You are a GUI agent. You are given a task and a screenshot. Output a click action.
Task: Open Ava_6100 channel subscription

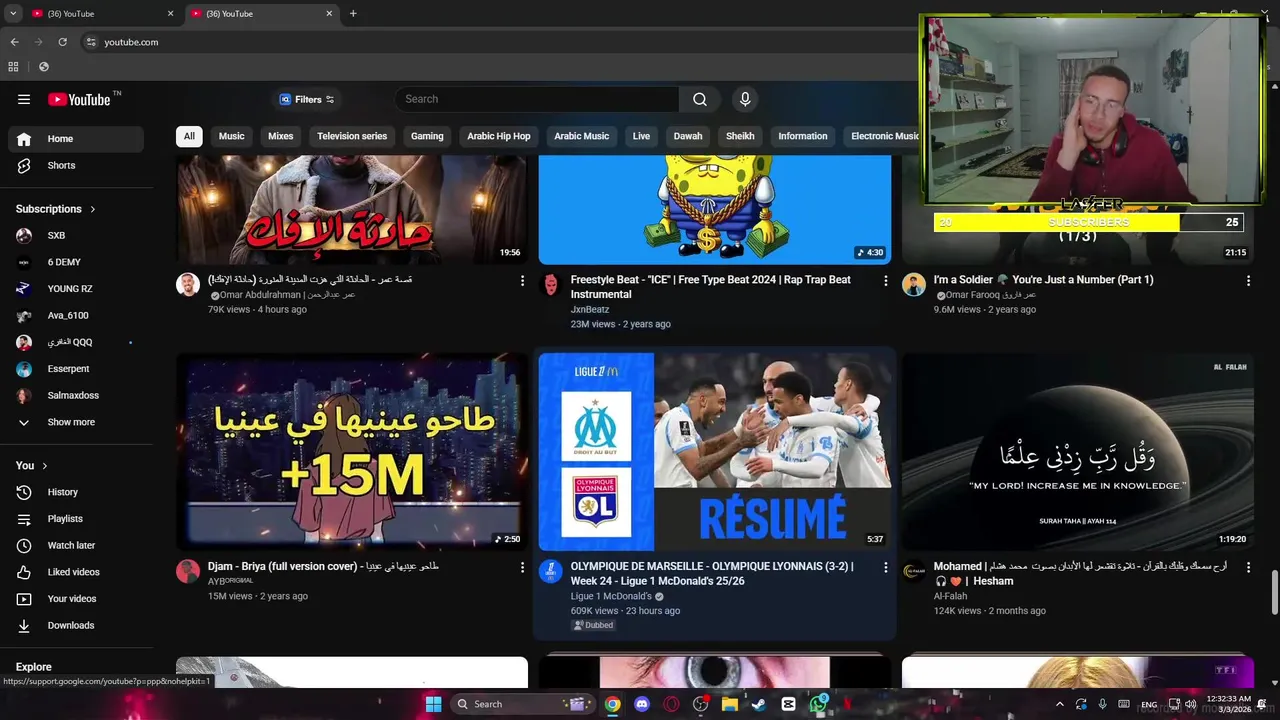tap(76, 315)
